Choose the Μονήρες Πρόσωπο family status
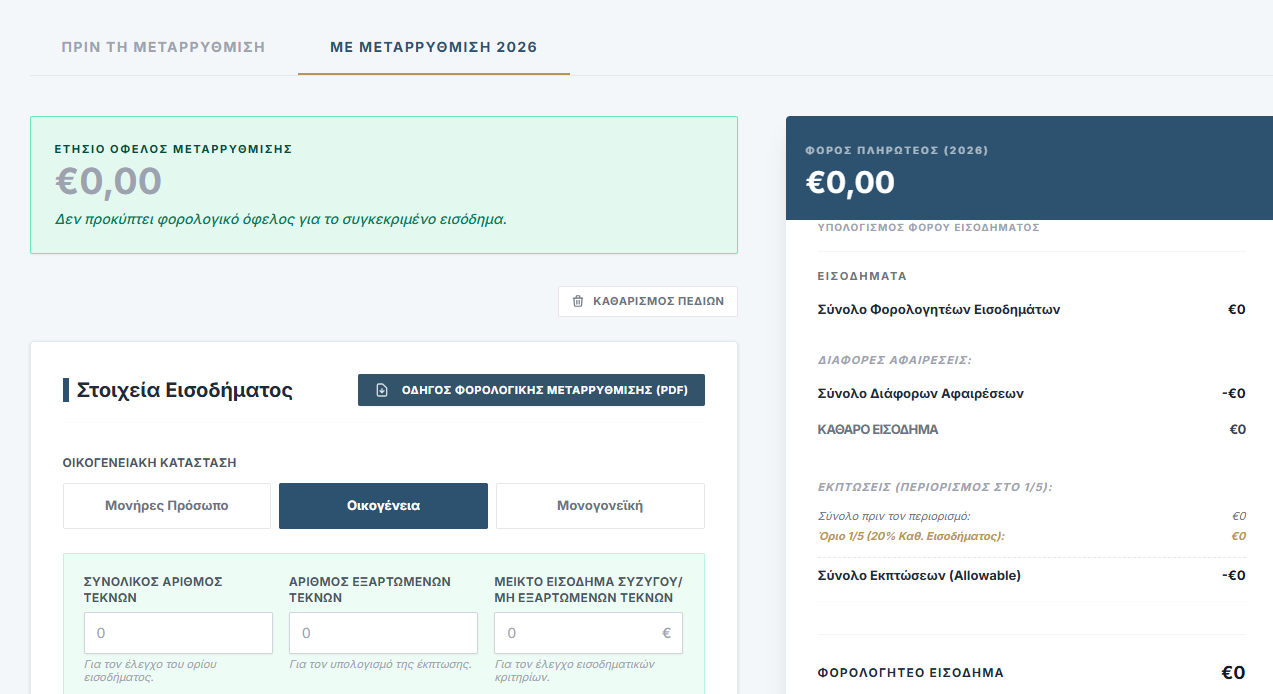 [x=167, y=506]
